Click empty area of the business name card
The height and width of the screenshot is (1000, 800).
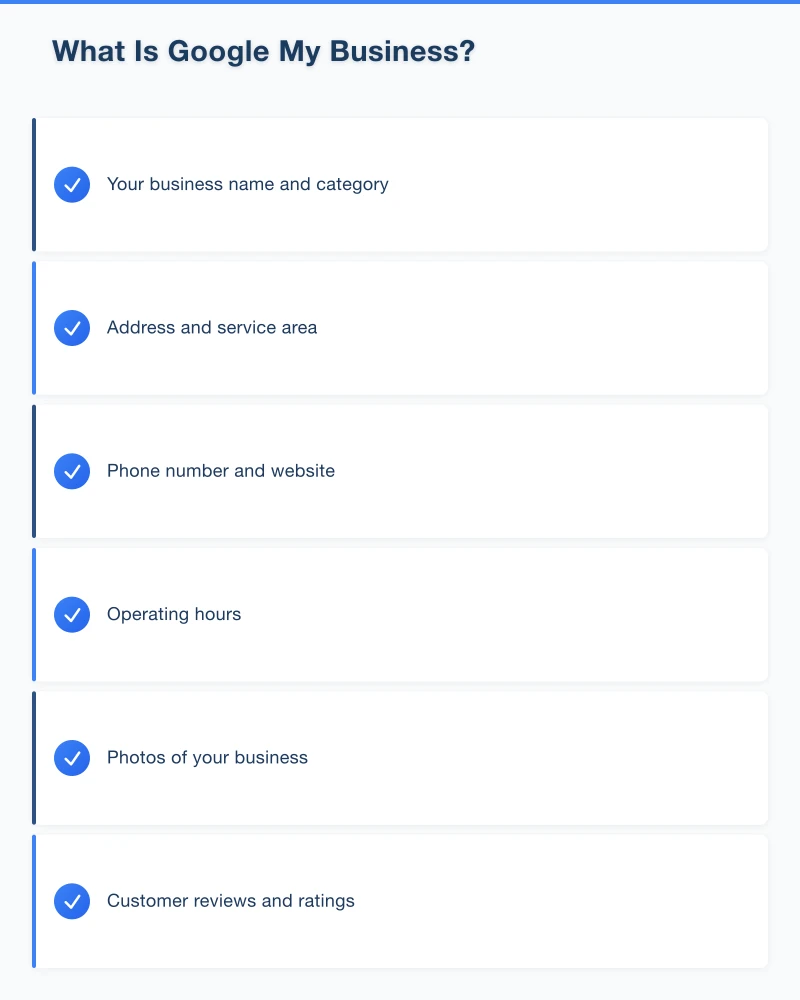click(x=580, y=185)
